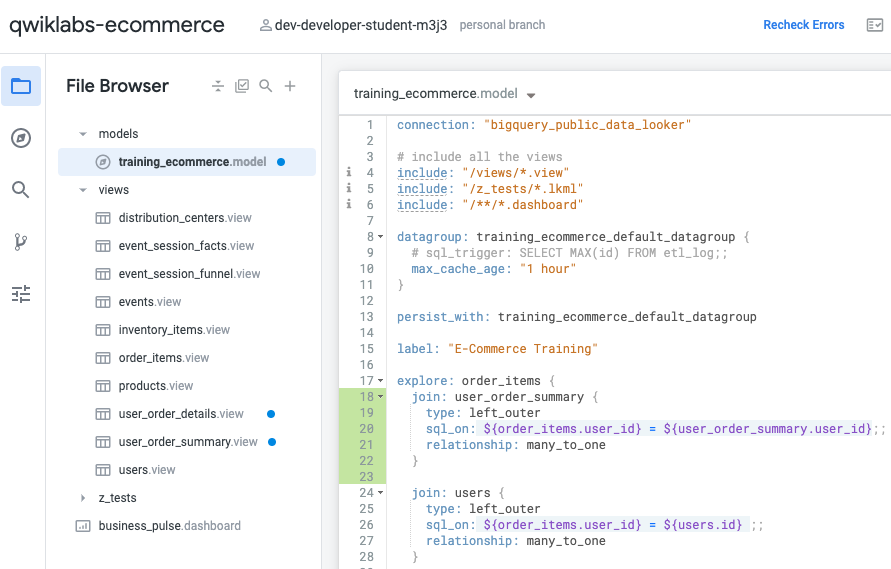Click the info icon on line 4
This screenshot has height=569, width=891.
point(349,172)
